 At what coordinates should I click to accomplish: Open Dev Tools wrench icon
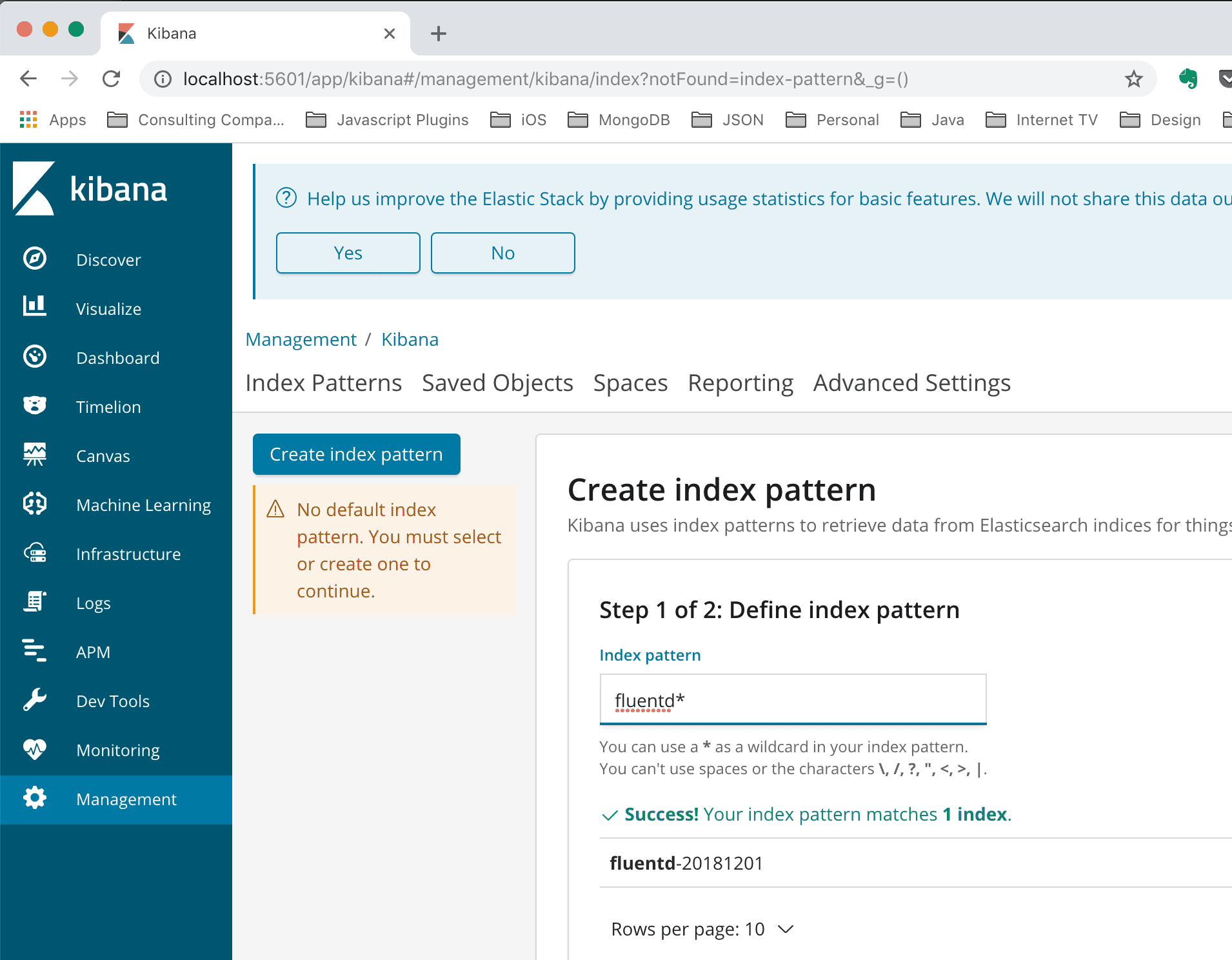(35, 700)
